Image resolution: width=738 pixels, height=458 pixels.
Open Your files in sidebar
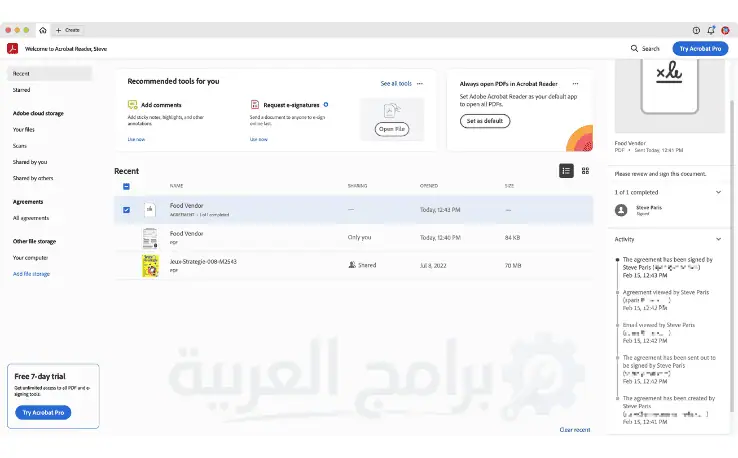click(x=24, y=129)
